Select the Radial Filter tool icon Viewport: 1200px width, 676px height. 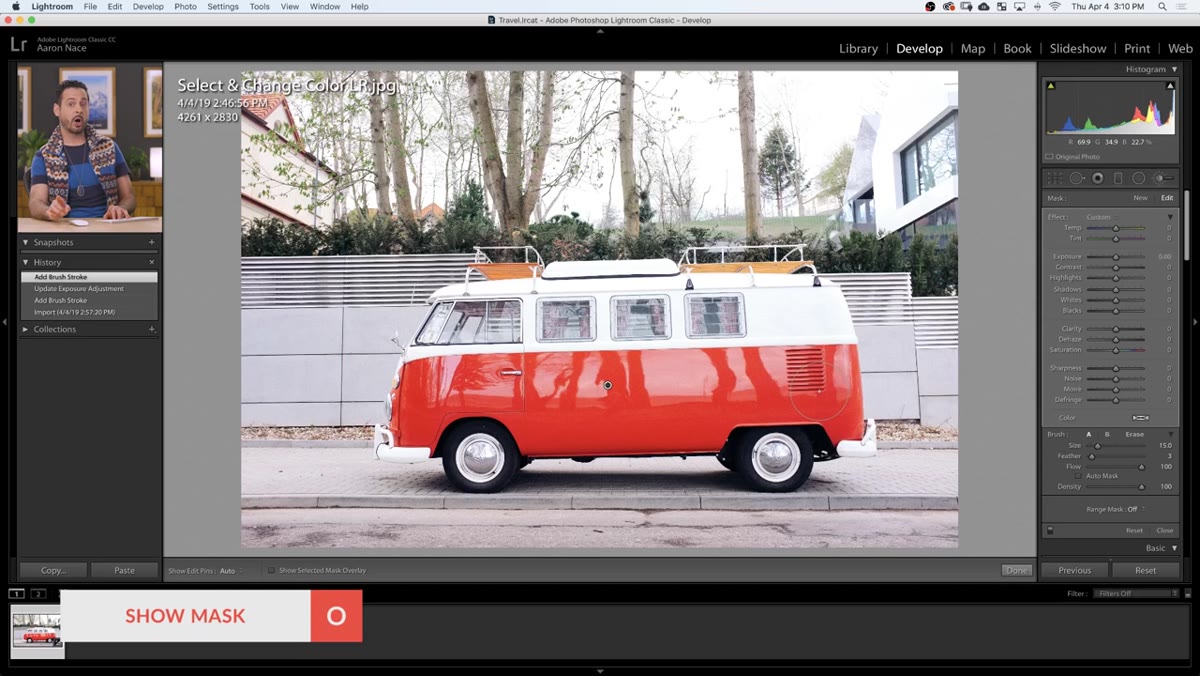click(1139, 178)
